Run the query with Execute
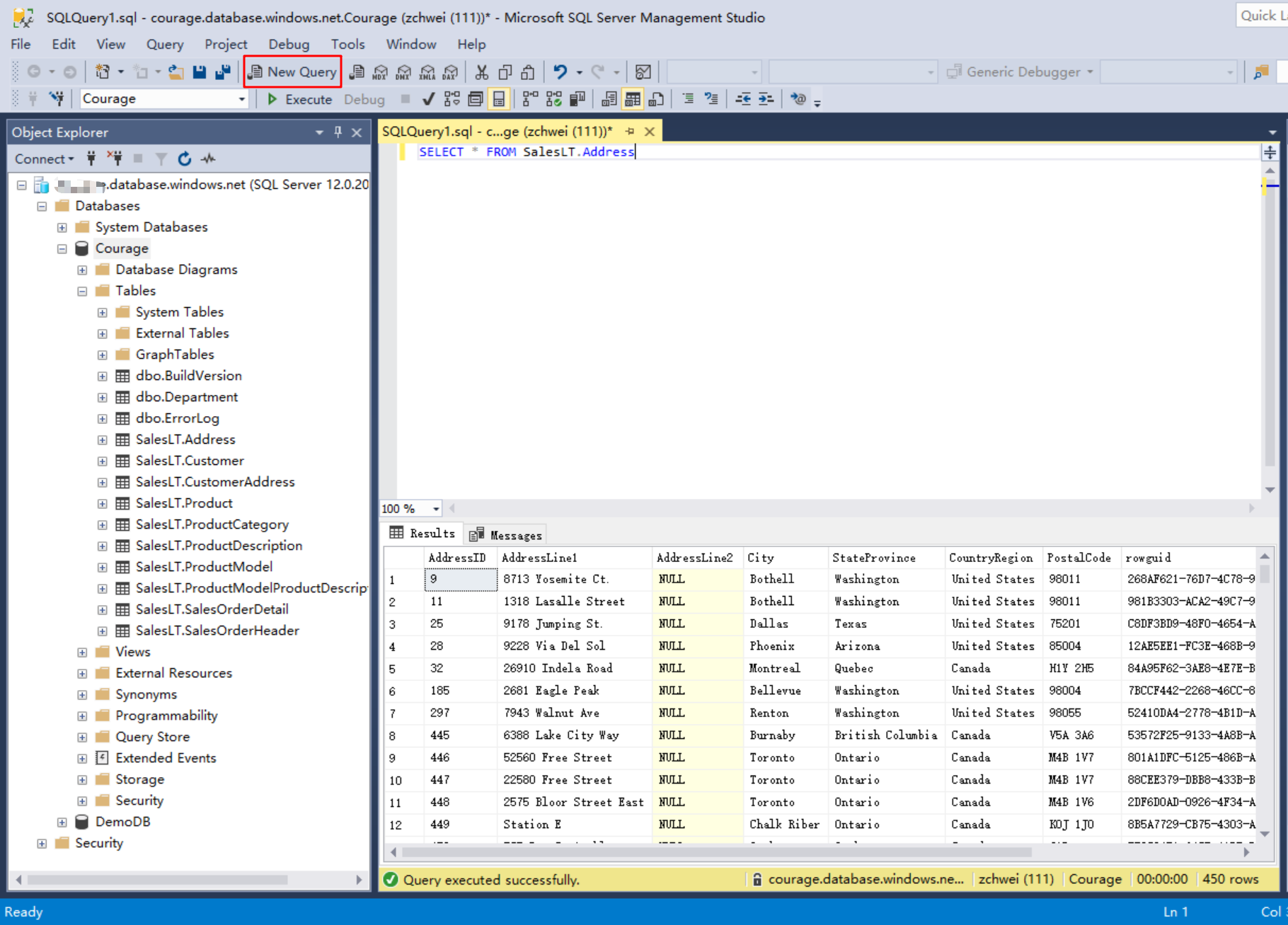Screen dimensions: 1288x925 299,99
